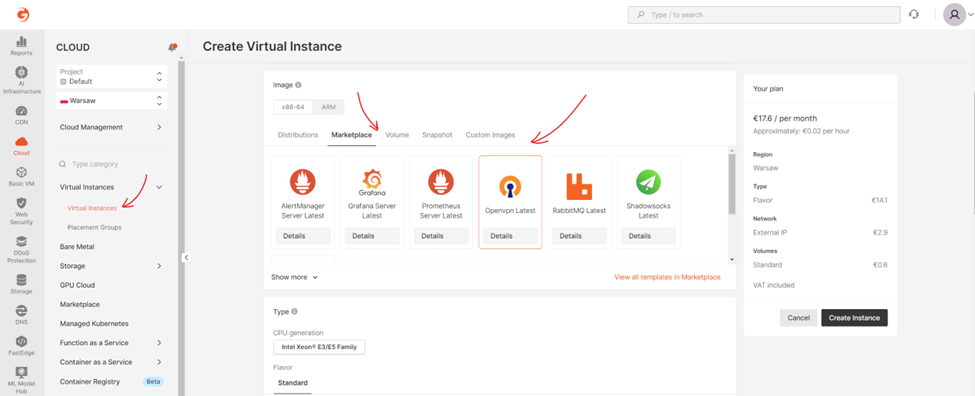Expand Show more images

(295, 277)
